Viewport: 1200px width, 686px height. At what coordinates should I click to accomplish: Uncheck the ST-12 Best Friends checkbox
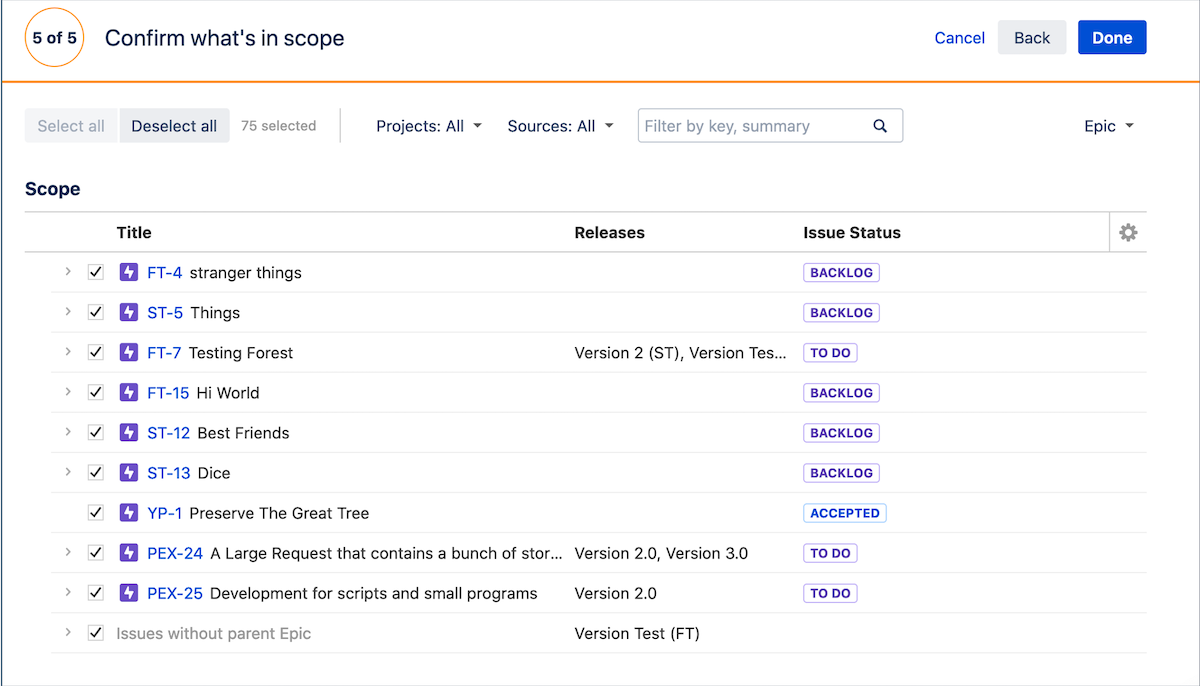pos(96,433)
